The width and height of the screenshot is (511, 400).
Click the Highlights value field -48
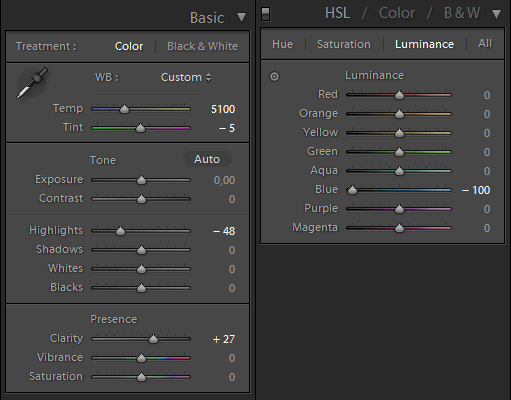[224, 231]
